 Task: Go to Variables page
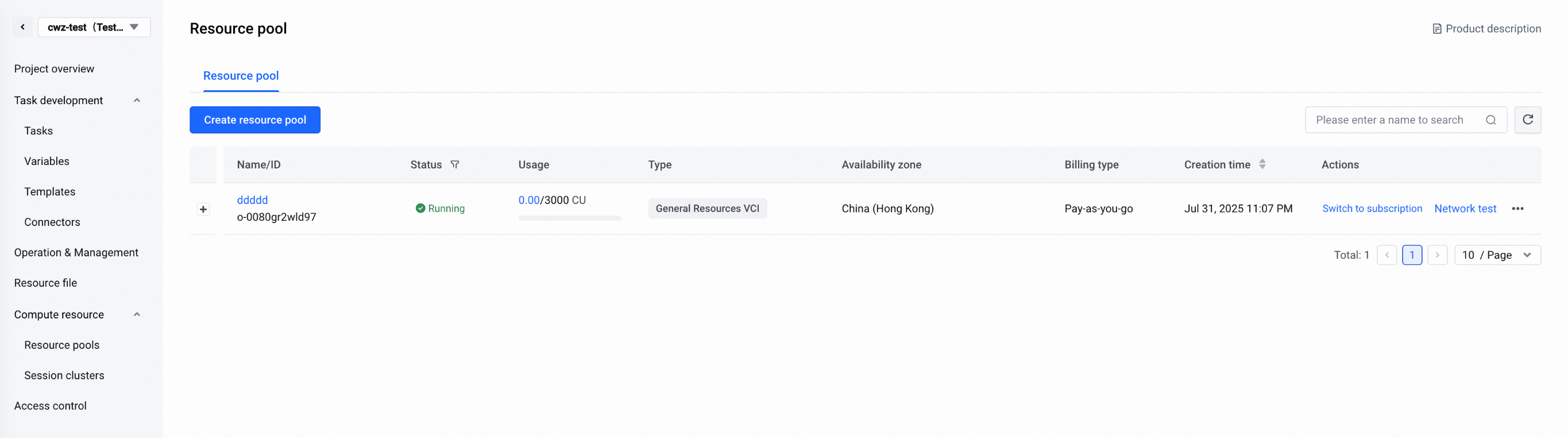pyautogui.click(x=47, y=162)
